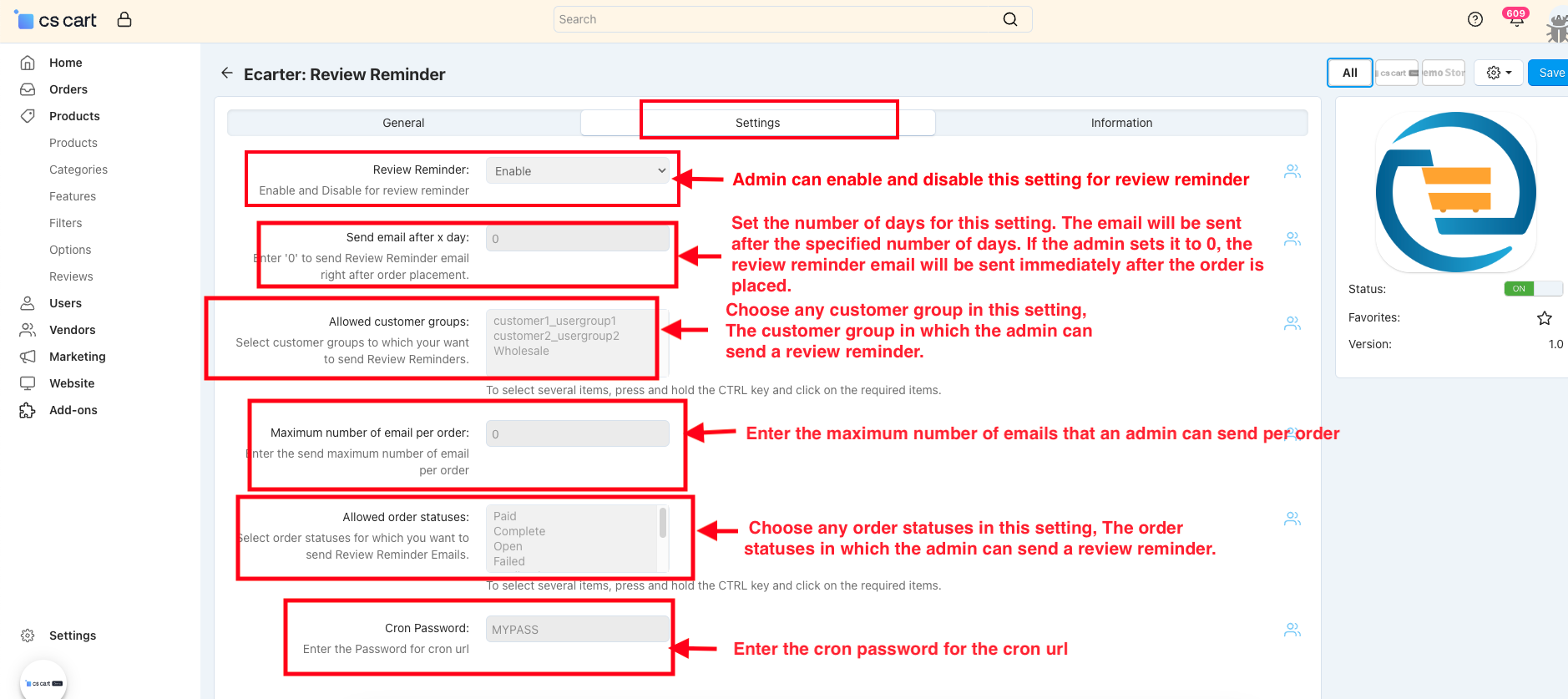This screenshot has width=1568, height=699.
Task: Click the back arrow beside Ecarter title
Action: [226, 73]
